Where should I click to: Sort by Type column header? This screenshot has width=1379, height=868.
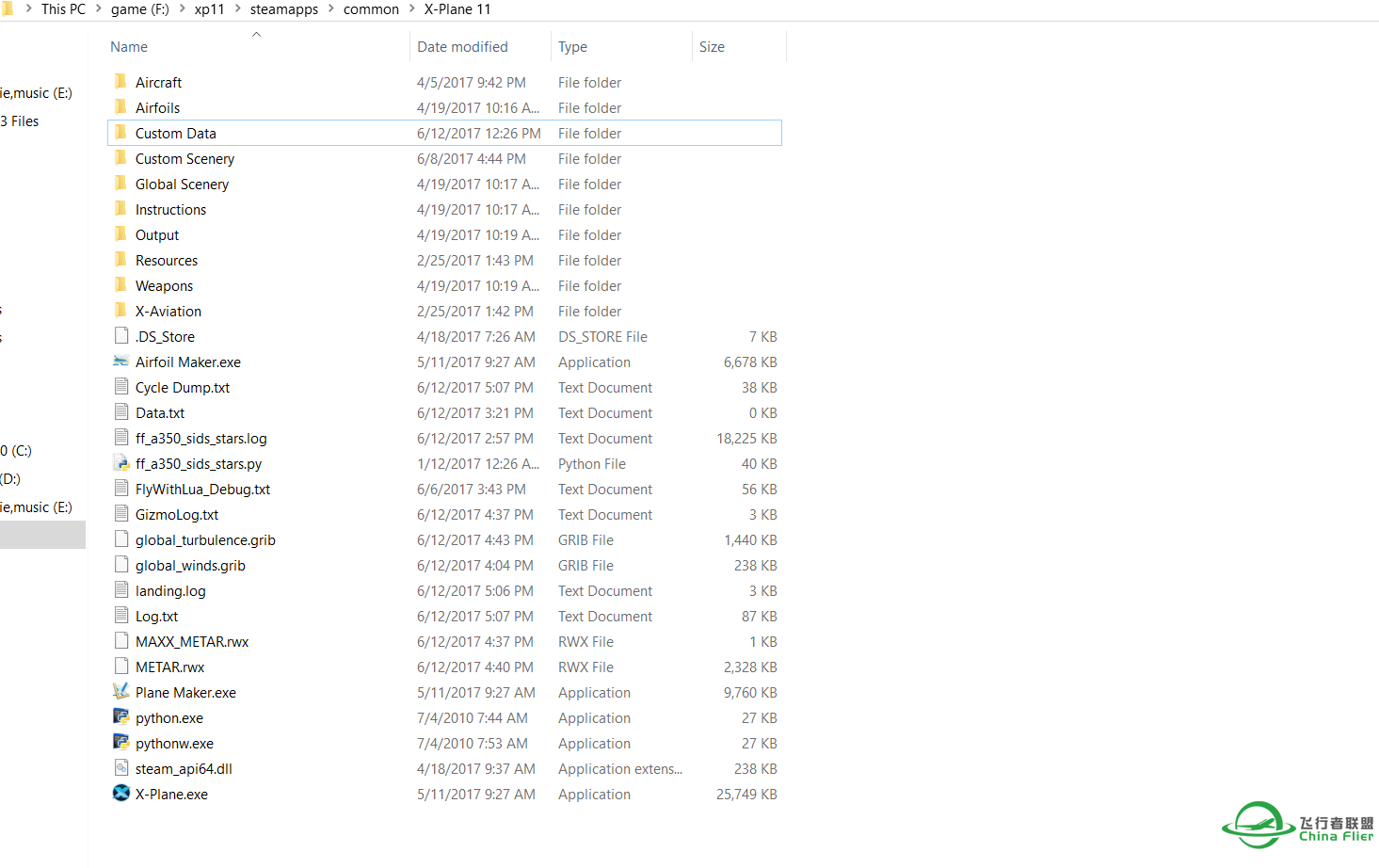click(572, 46)
